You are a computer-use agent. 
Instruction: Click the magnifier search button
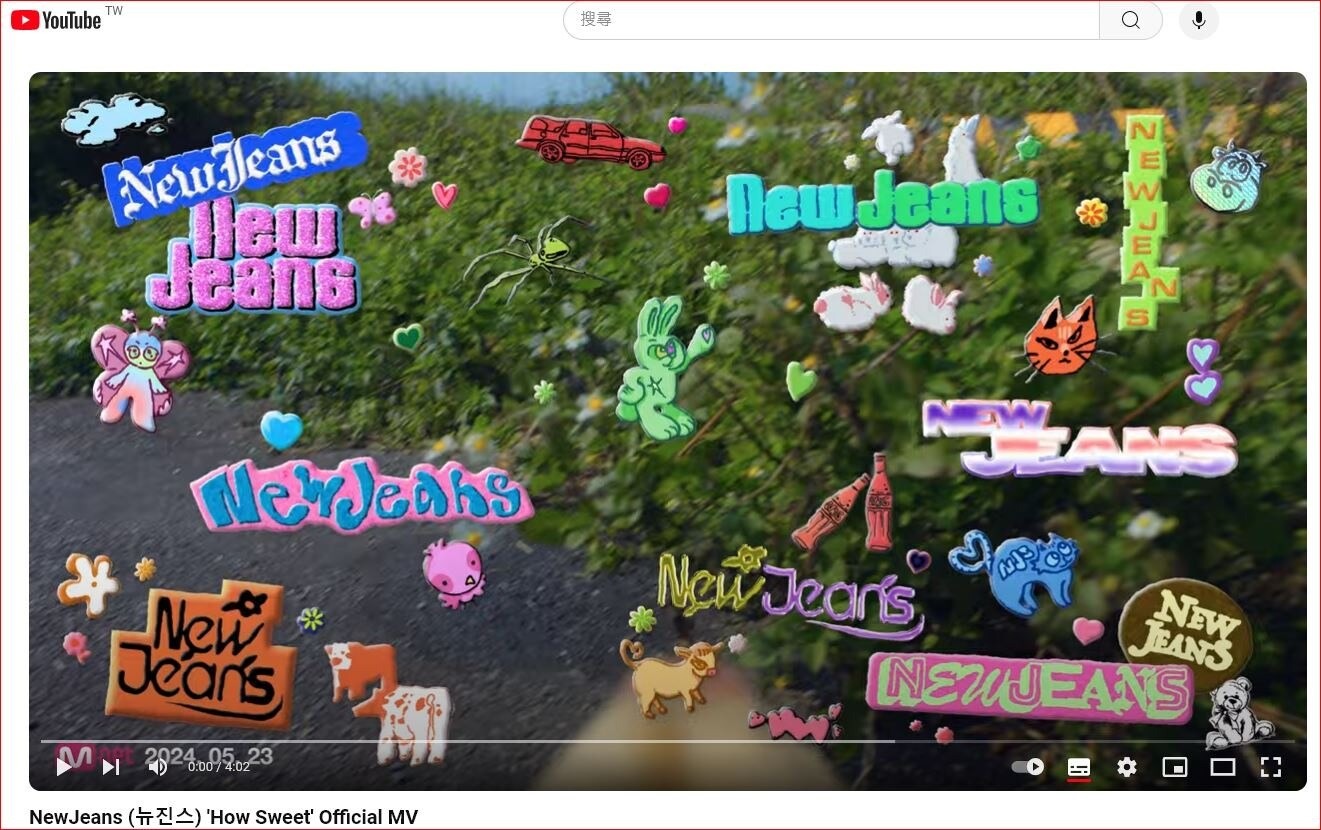pyautogui.click(x=1130, y=20)
